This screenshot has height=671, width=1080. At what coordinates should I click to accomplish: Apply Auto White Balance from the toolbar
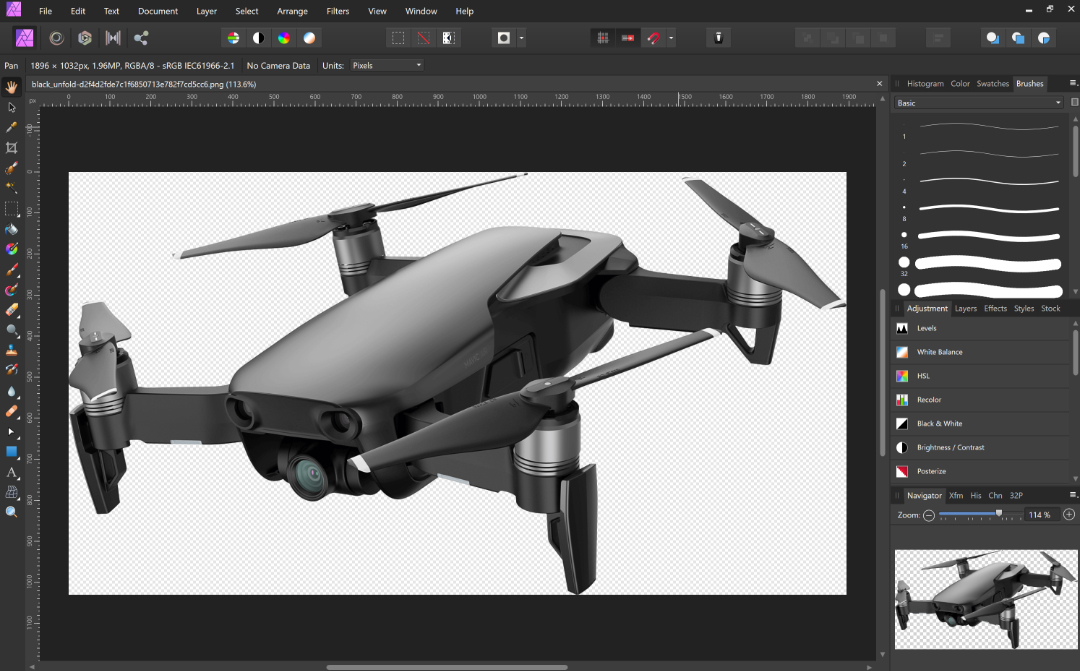click(x=309, y=38)
